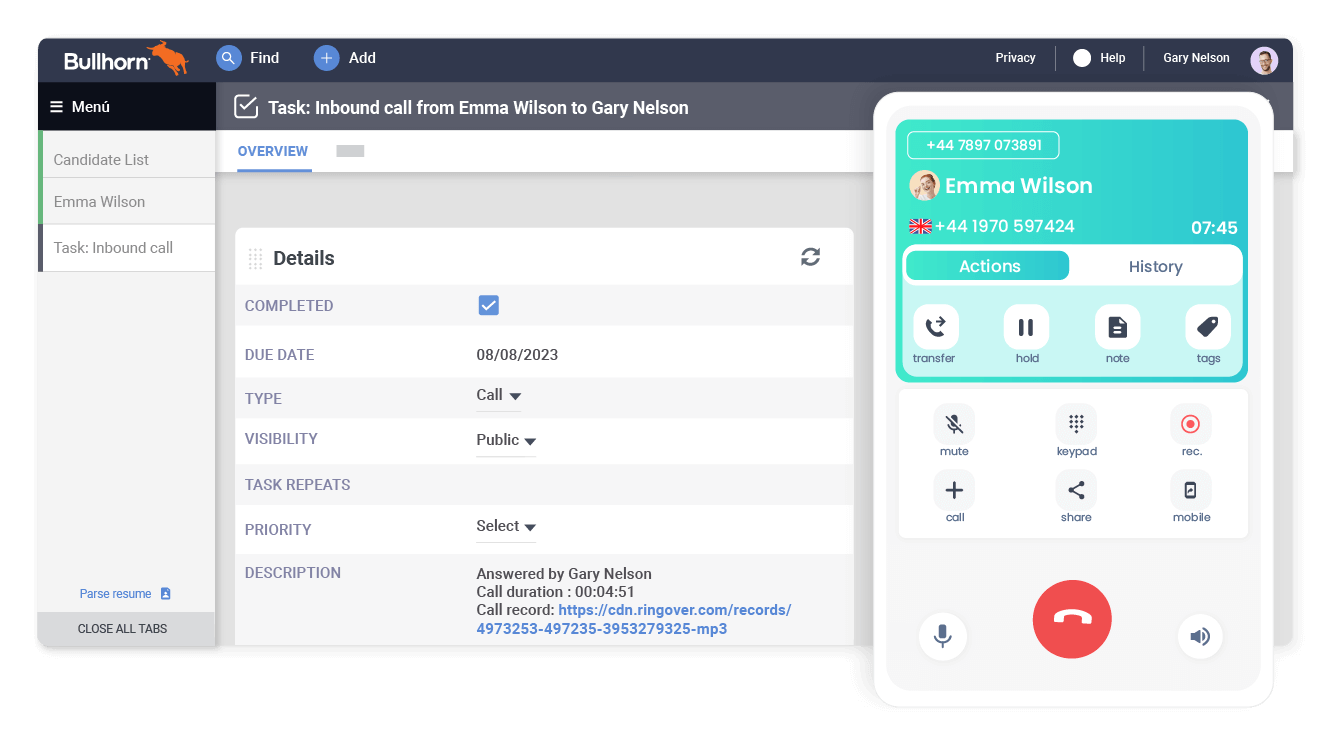This screenshot has width=1332, height=746.
Task: Open the Priority Select dropdown
Action: pos(505,526)
